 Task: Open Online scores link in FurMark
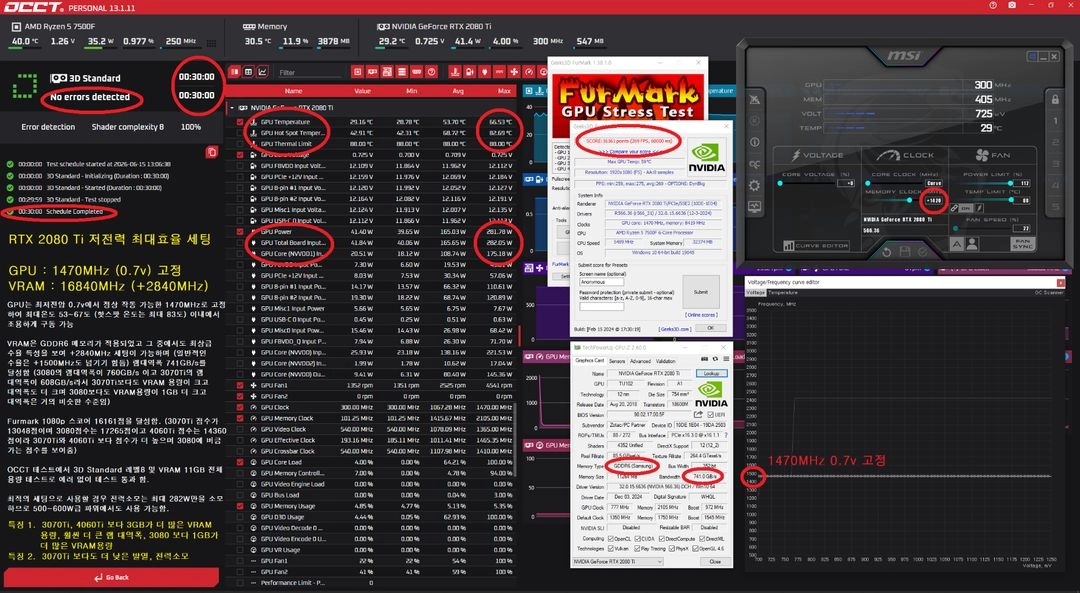coord(701,315)
